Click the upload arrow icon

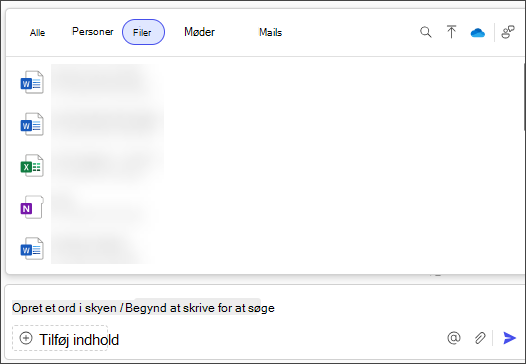point(452,32)
